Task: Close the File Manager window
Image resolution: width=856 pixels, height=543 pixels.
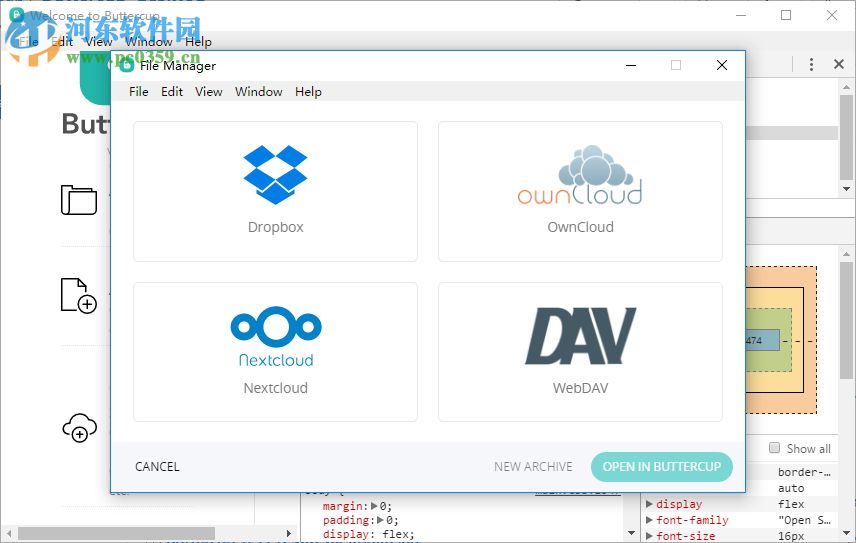Action: (x=722, y=65)
